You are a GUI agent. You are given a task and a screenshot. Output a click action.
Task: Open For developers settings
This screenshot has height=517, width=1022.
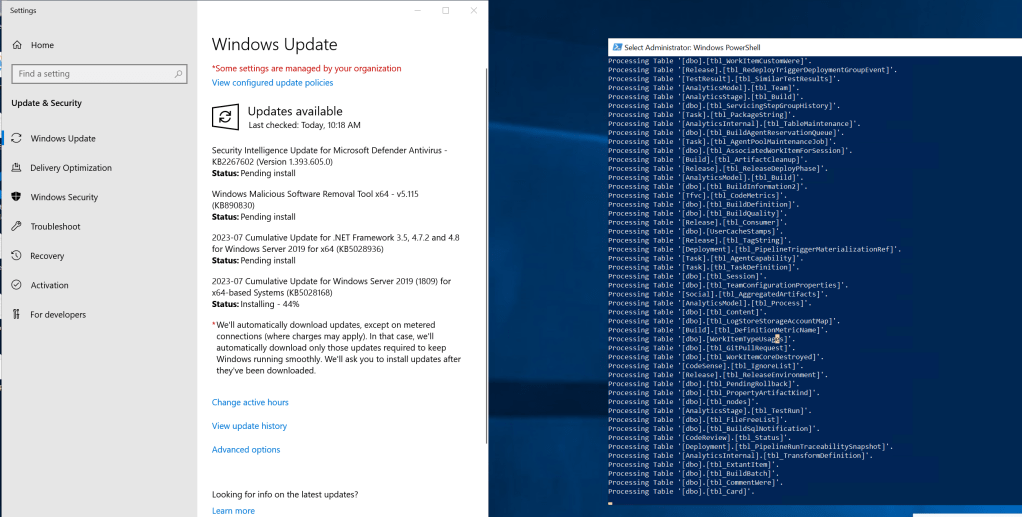click(x=58, y=314)
